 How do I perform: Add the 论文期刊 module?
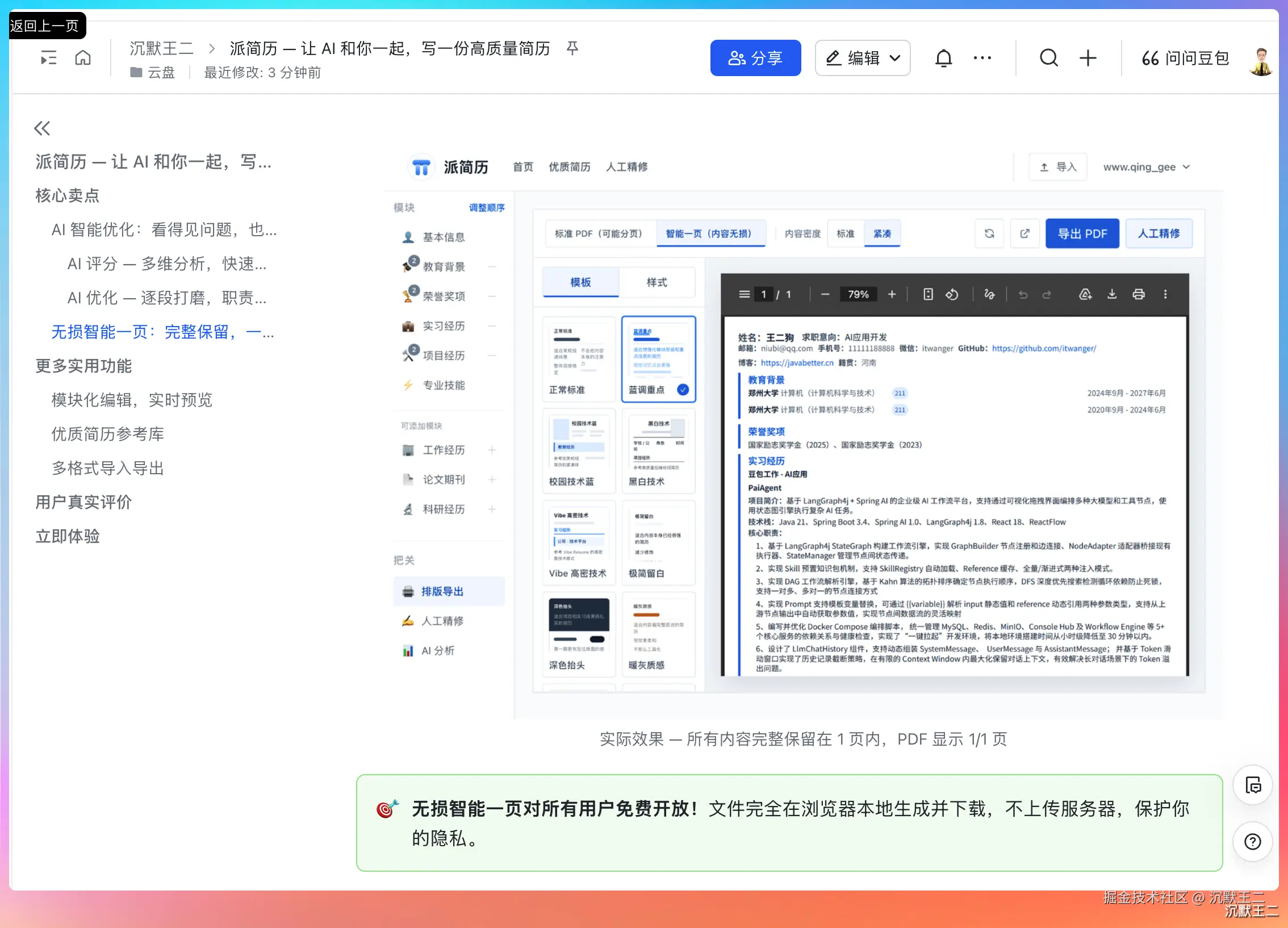tap(492, 479)
